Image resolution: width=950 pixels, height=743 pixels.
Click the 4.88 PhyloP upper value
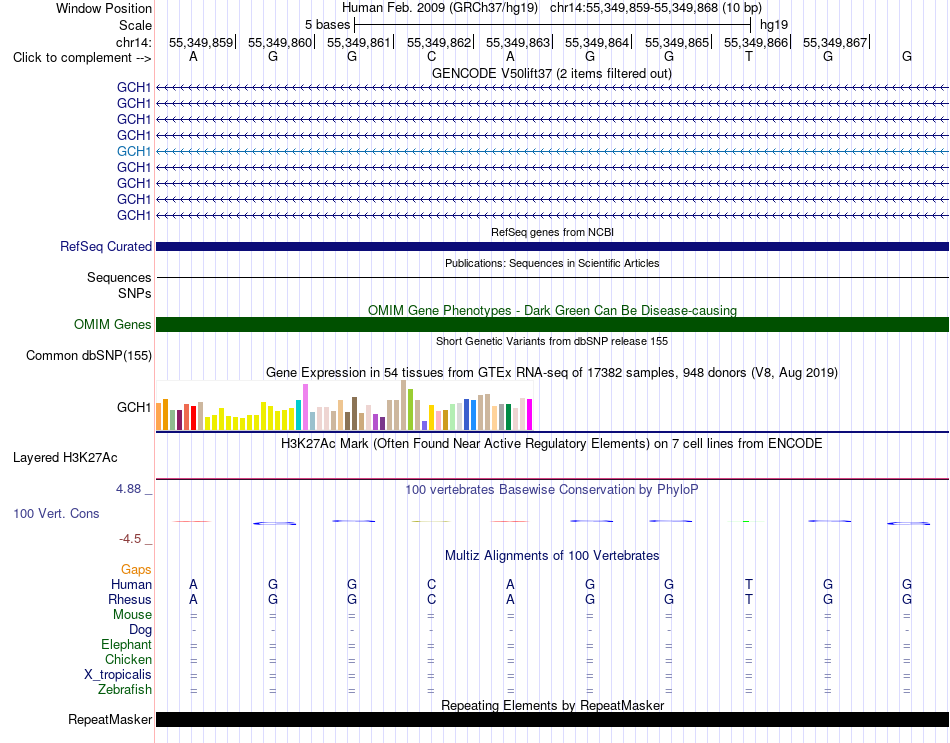pos(128,488)
